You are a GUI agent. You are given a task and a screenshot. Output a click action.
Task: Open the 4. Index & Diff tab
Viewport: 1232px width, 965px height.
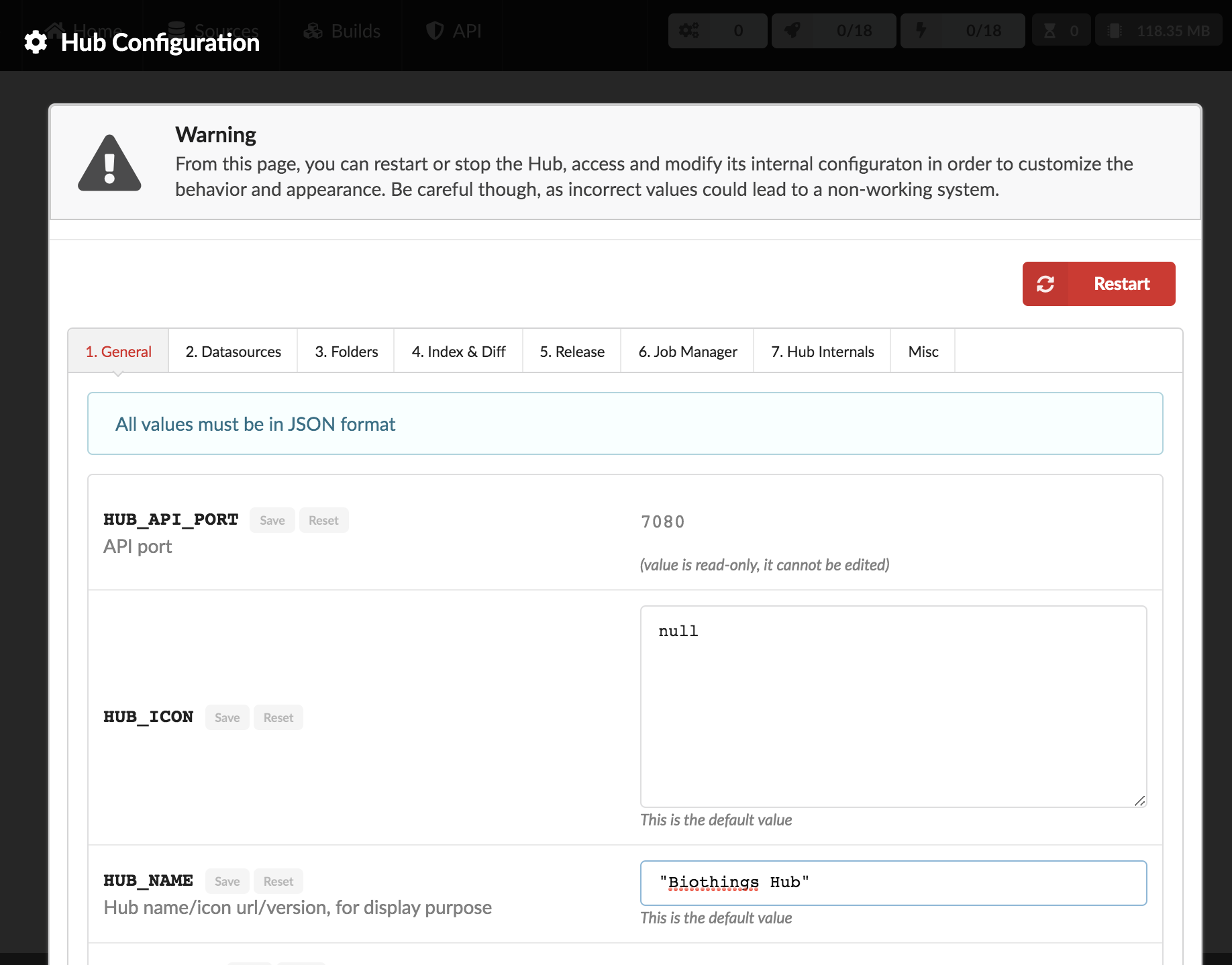[458, 352]
